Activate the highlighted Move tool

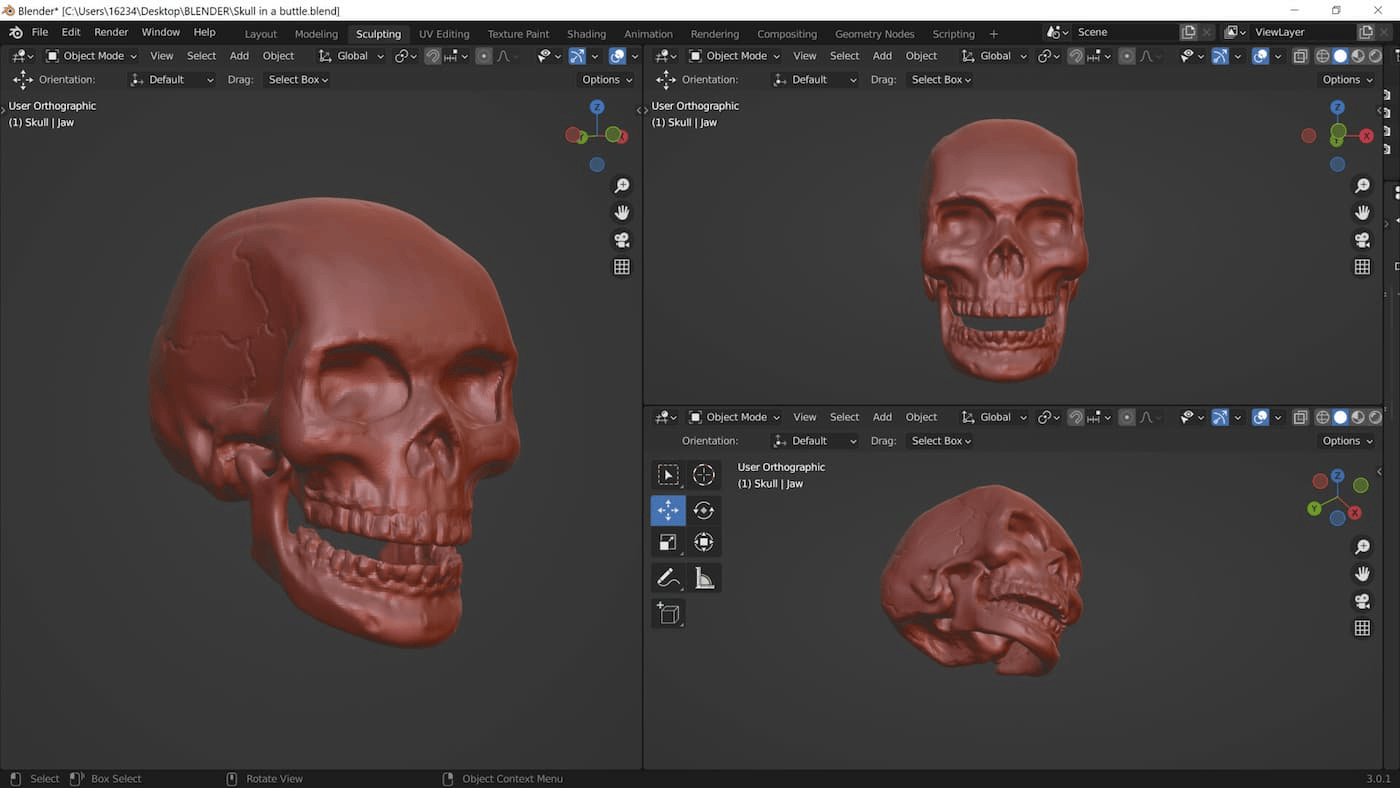tap(668, 510)
